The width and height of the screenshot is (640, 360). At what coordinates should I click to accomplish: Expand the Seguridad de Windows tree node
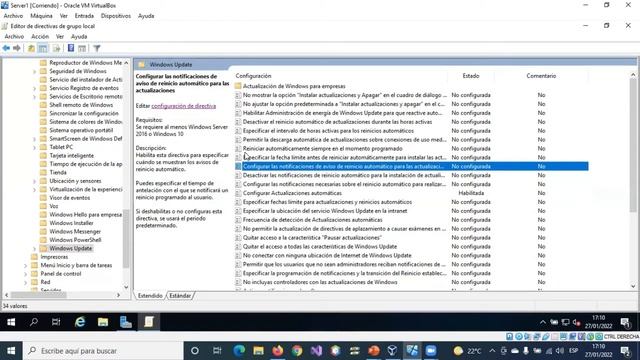(35, 71)
